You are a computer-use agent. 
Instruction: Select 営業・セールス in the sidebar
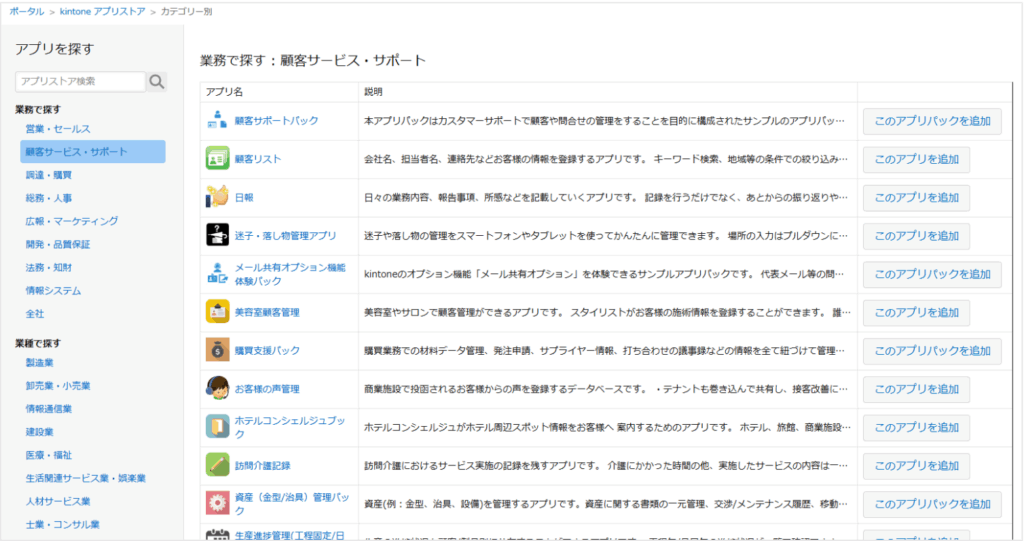click(58, 129)
